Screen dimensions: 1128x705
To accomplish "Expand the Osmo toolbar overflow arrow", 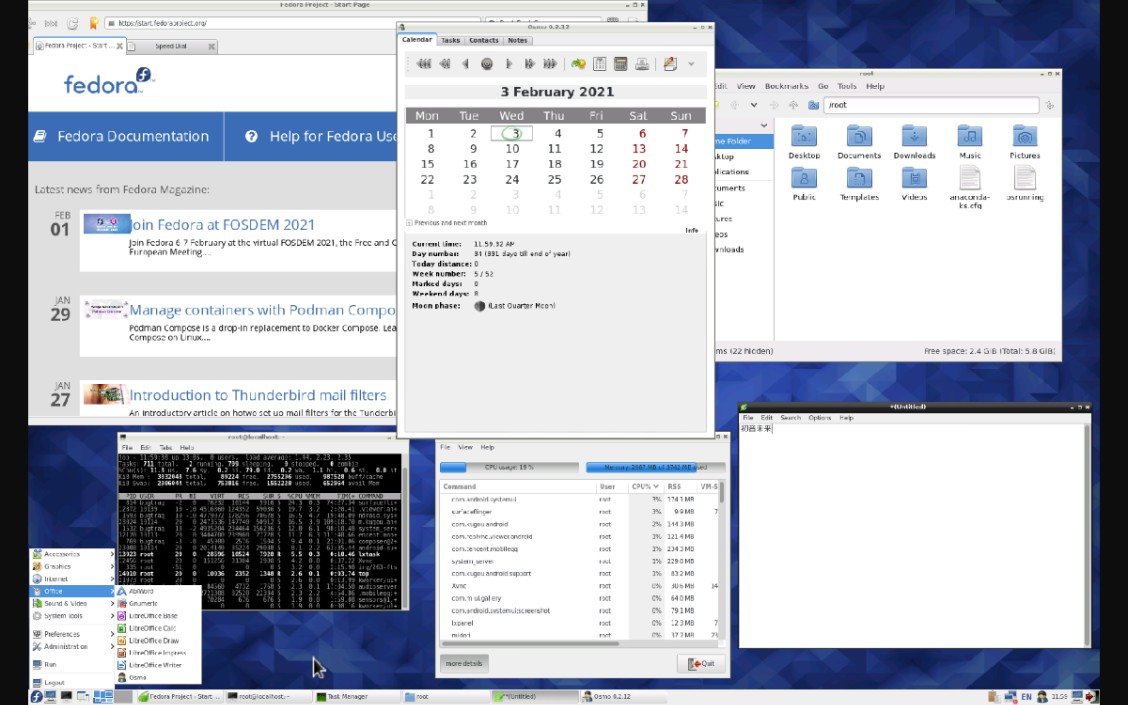I will tap(691, 64).
